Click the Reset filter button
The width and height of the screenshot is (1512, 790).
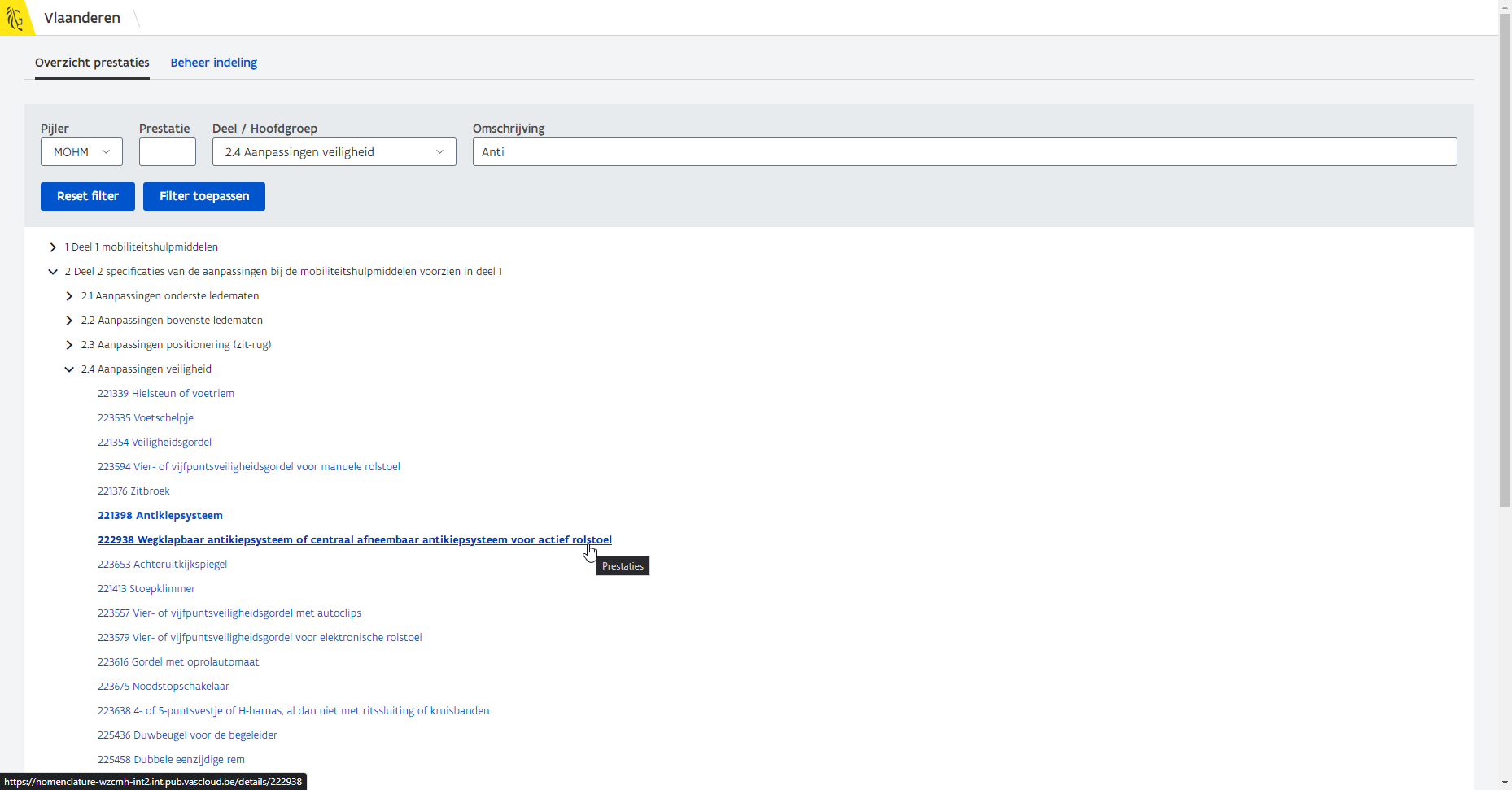[88, 196]
